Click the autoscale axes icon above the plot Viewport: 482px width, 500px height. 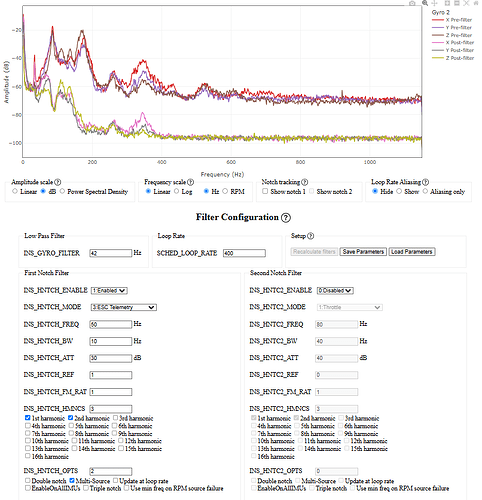[466, 3]
